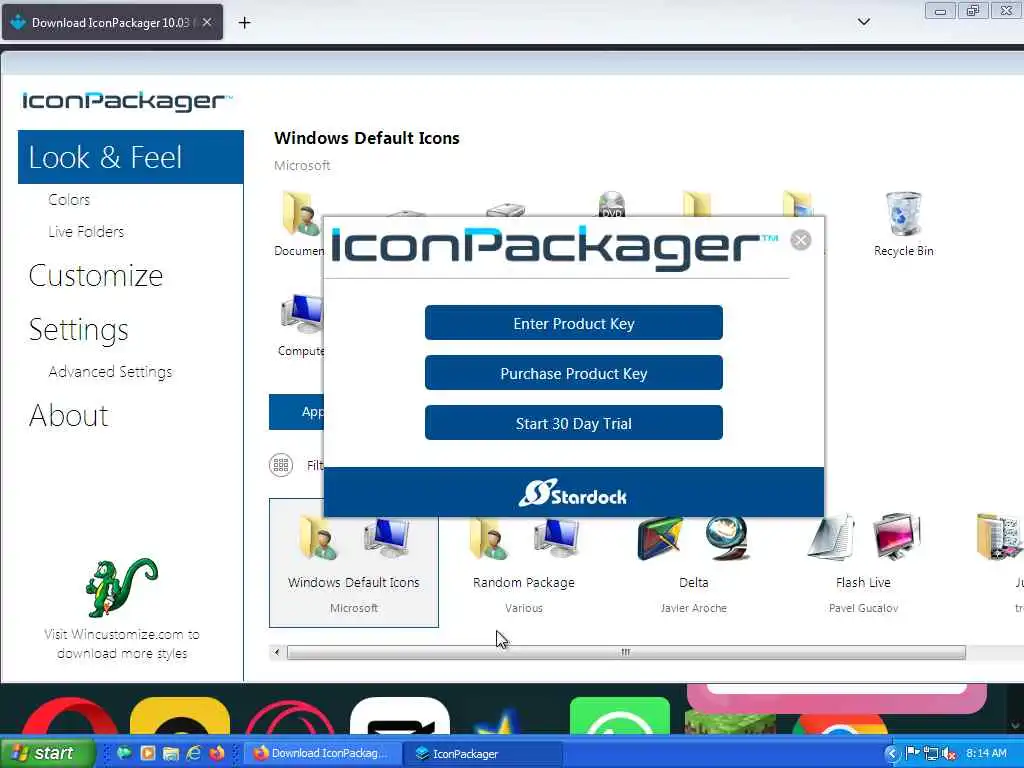Launch media player from quick launch
The height and width of the screenshot is (768, 1024).
tap(148, 753)
